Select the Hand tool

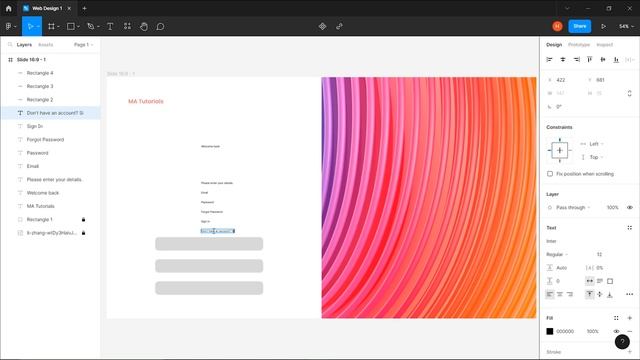click(x=144, y=27)
